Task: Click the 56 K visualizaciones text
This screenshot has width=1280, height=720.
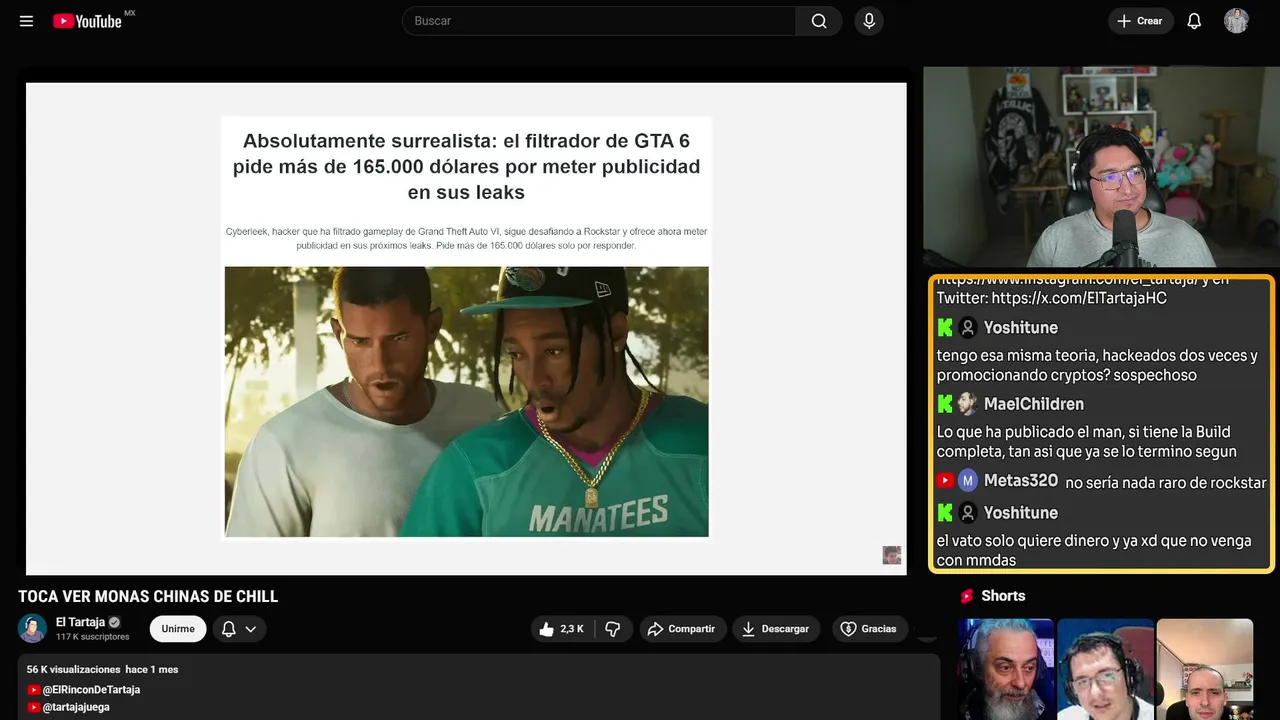Action: (74, 669)
